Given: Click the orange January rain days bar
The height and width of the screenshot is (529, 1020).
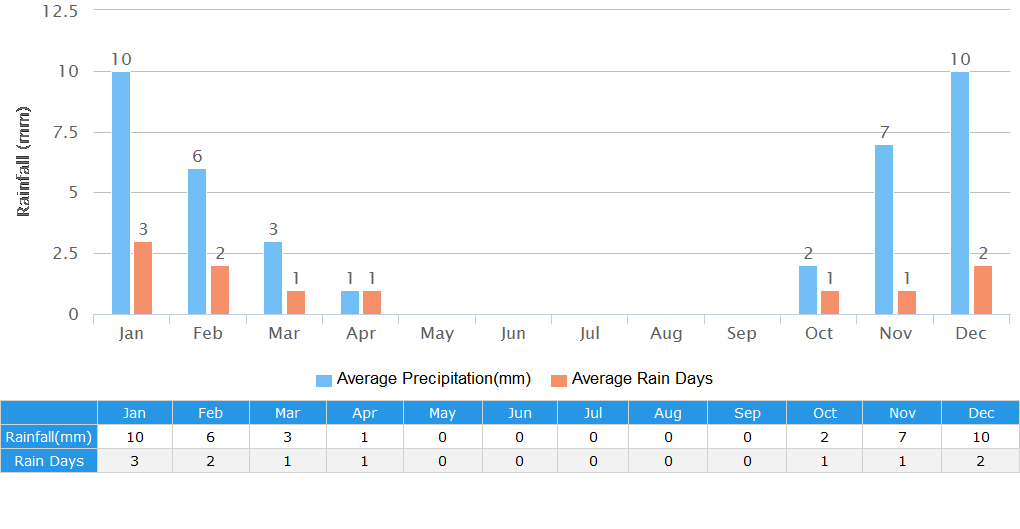Looking at the screenshot, I should 143,278.
